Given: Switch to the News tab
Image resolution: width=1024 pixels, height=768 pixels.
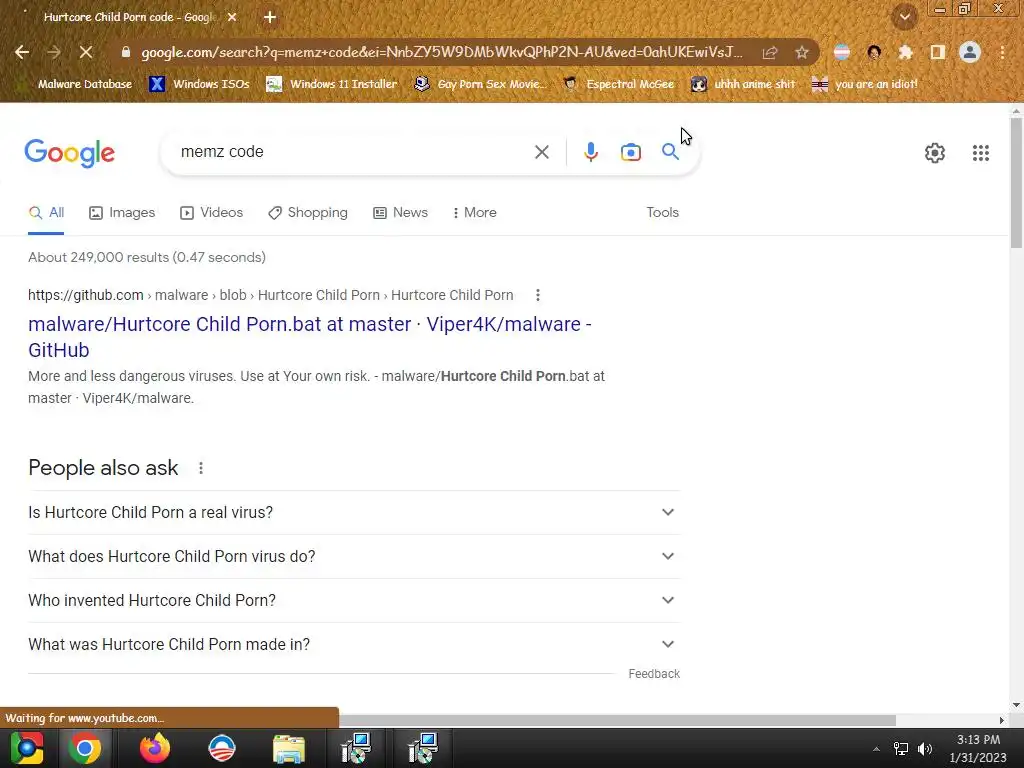Looking at the screenshot, I should tap(400, 213).
